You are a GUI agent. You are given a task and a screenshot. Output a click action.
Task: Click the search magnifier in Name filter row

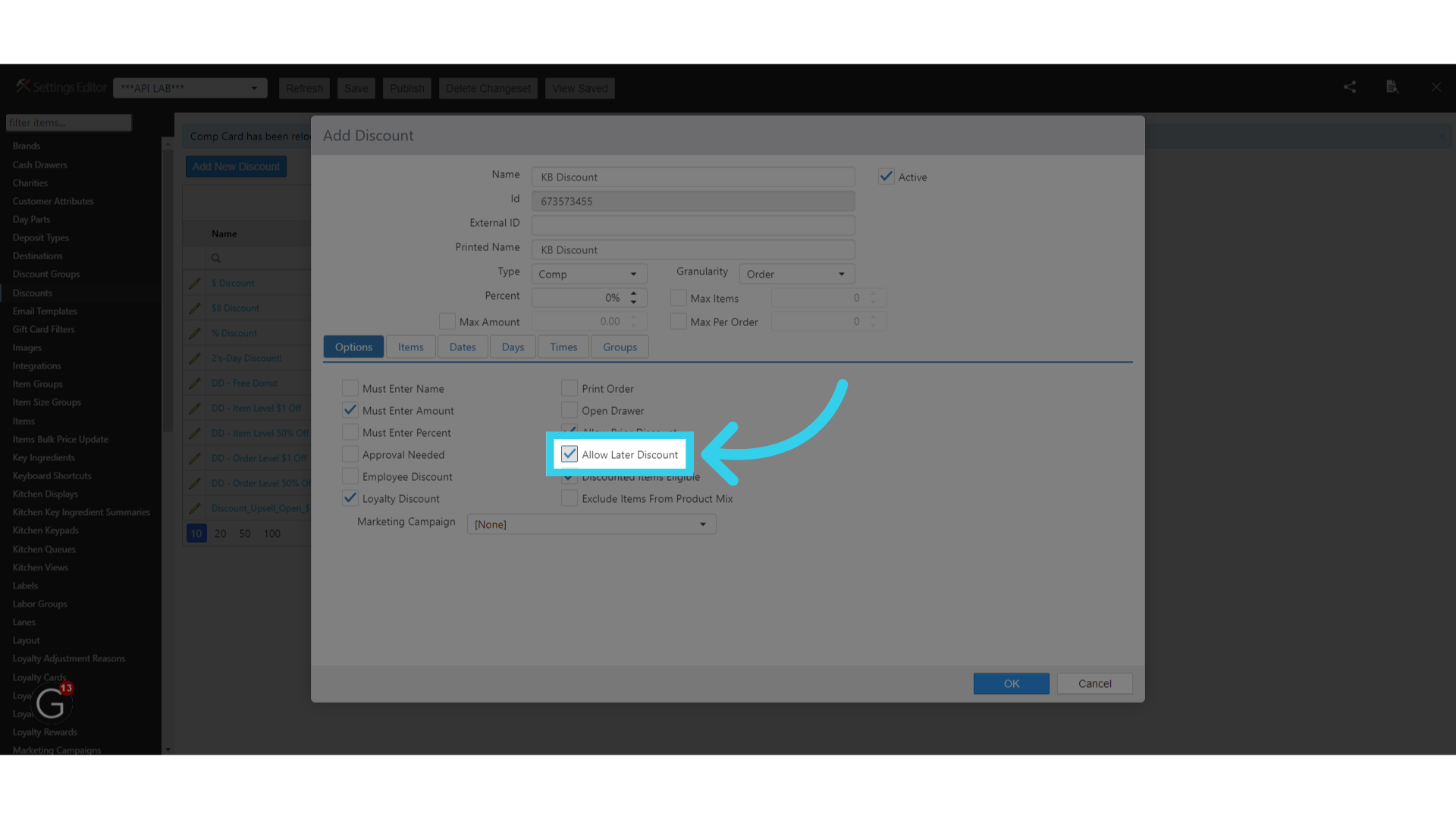point(216,258)
